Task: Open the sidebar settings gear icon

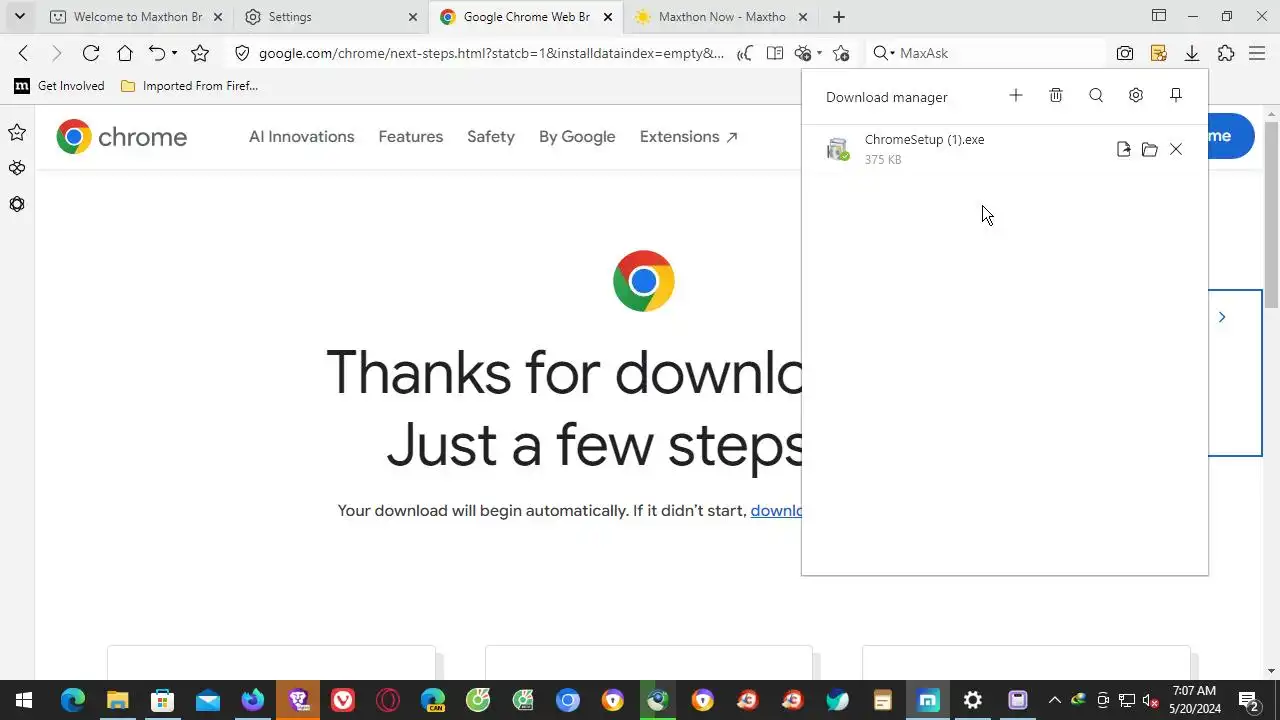Action: (17, 204)
